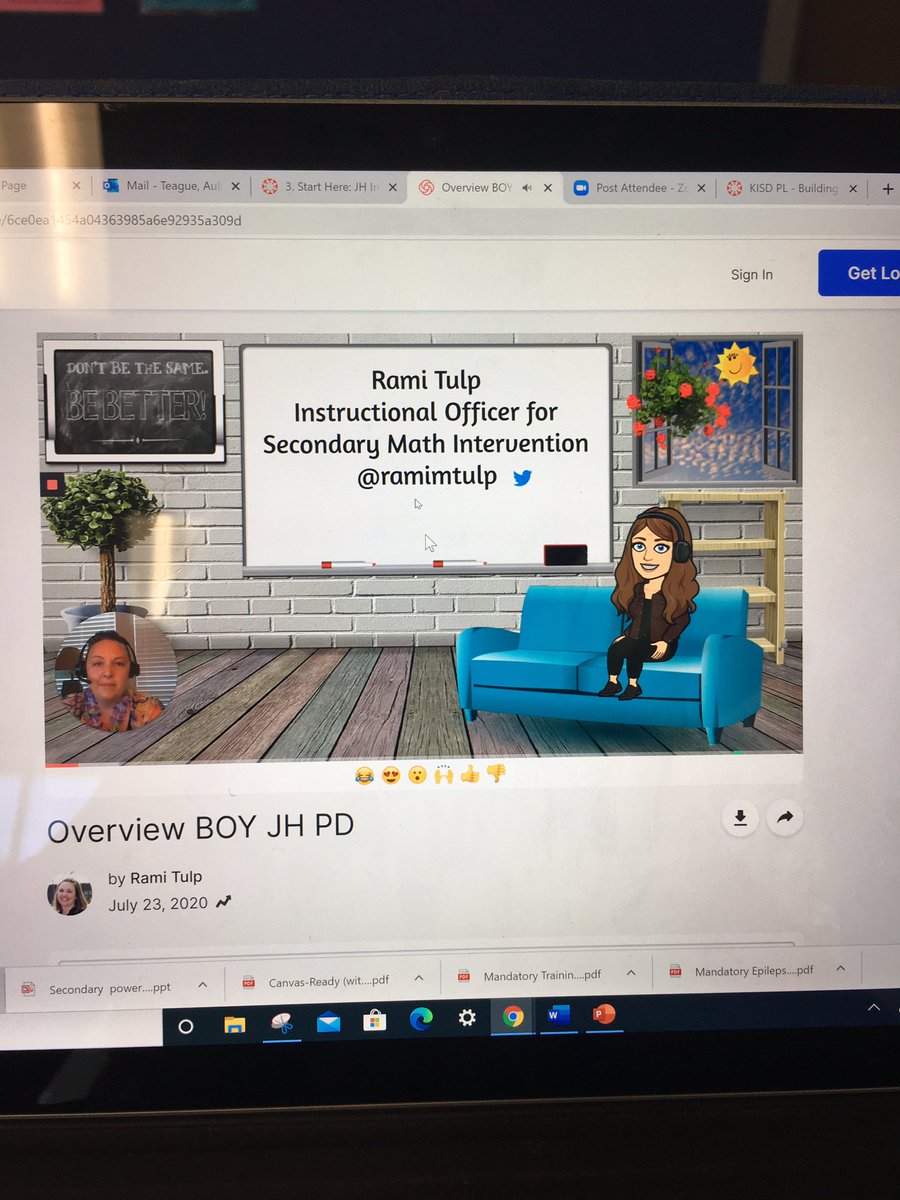
Task: React with the thumbs up emoji
Action: coord(469,773)
